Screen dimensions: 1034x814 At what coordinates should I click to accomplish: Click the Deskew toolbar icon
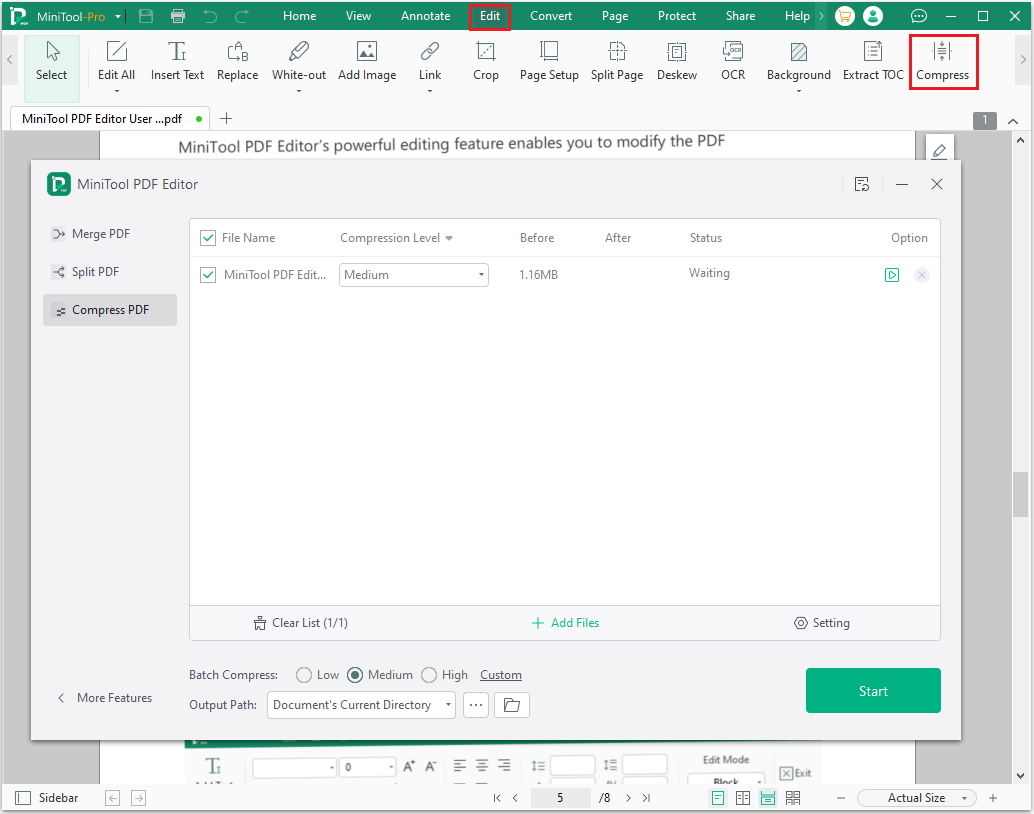click(x=677, y=61)
